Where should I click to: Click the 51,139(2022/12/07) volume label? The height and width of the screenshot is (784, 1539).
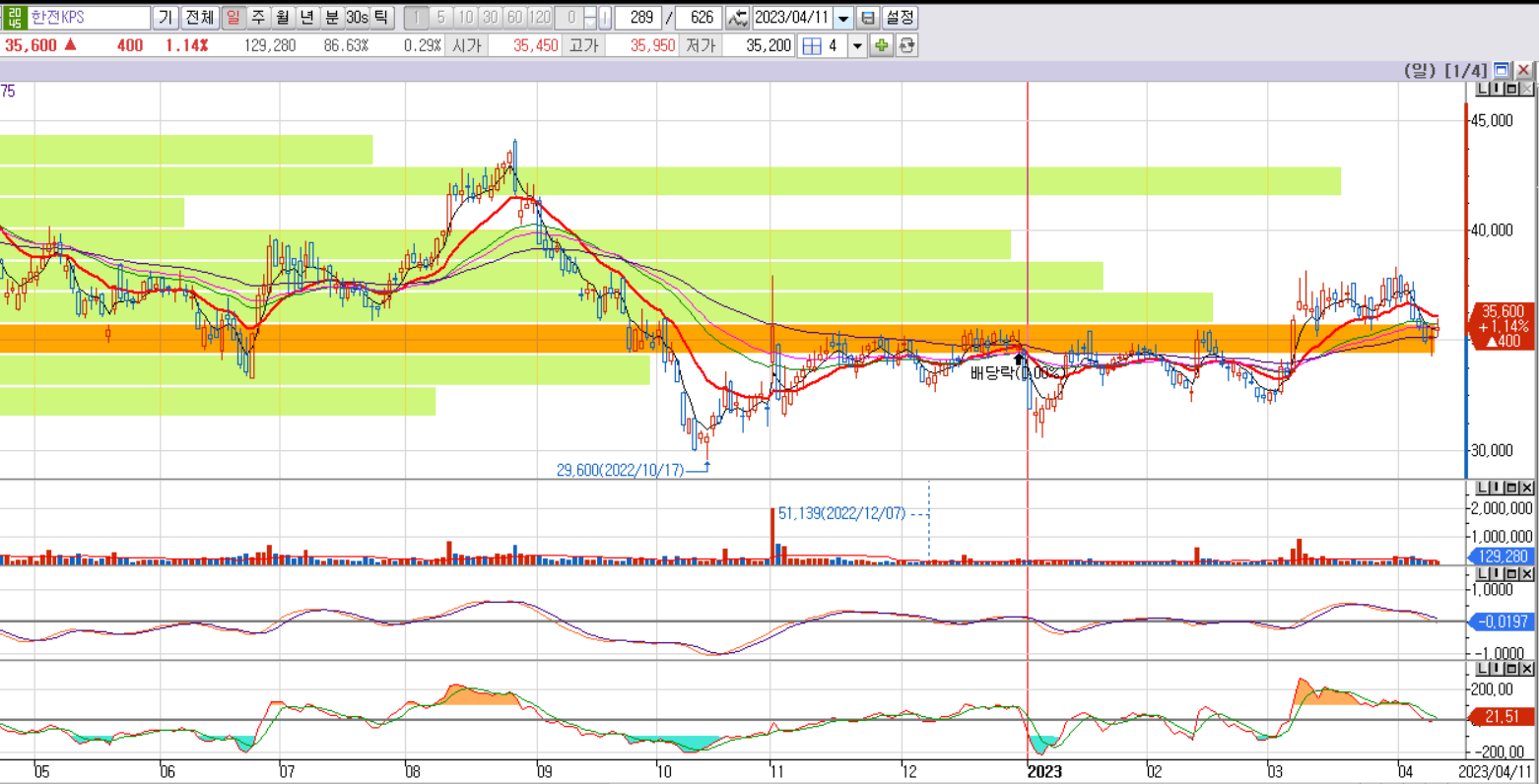(841, 513)
